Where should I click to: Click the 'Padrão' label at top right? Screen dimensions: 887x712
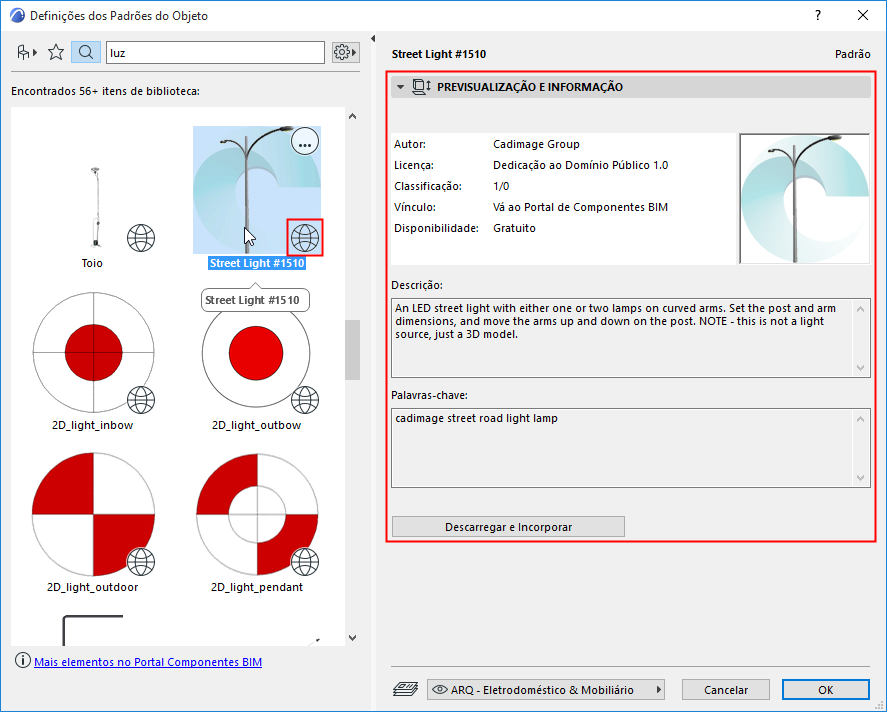coord(852,54)
